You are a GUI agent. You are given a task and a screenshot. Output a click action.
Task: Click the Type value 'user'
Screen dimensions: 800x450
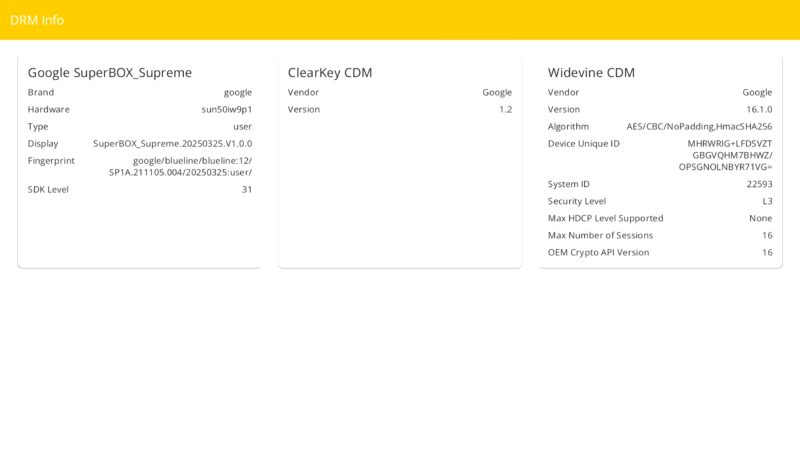242,127
